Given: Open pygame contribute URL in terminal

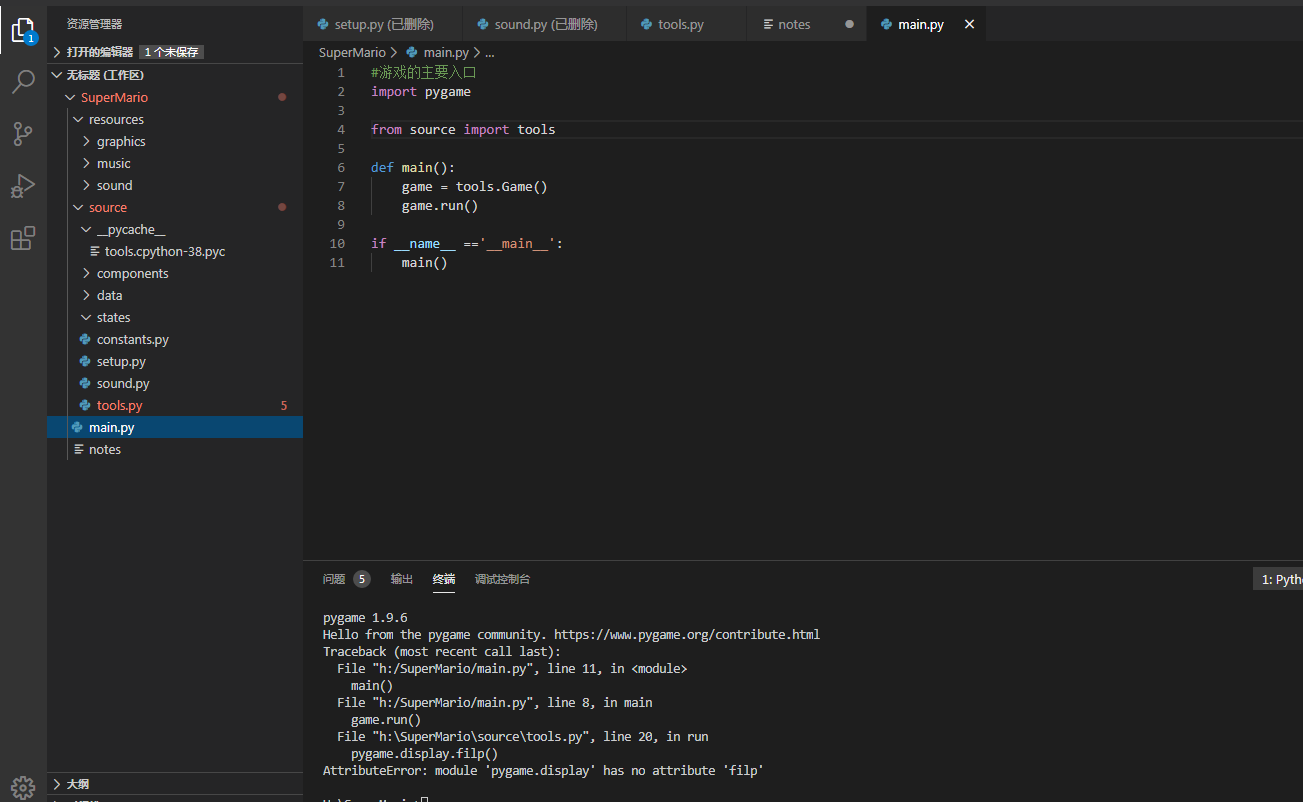Looking at the screenshot, I should pos(687,634).
